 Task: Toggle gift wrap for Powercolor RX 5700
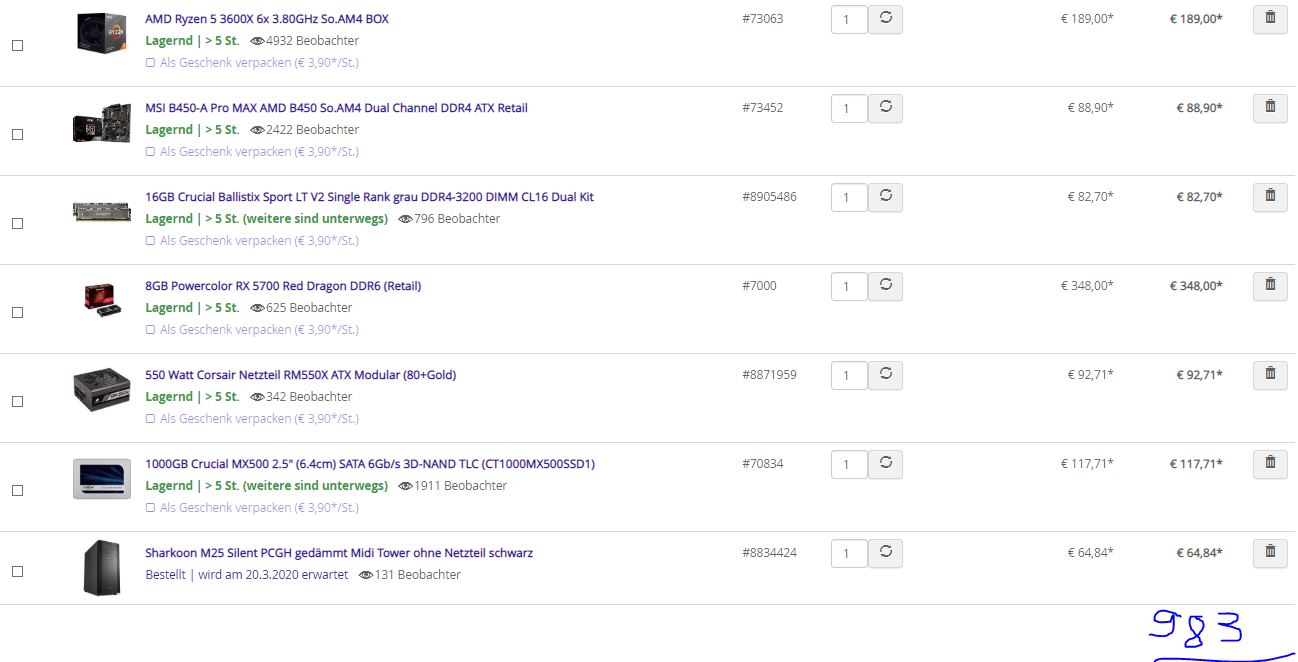(151, 330)
